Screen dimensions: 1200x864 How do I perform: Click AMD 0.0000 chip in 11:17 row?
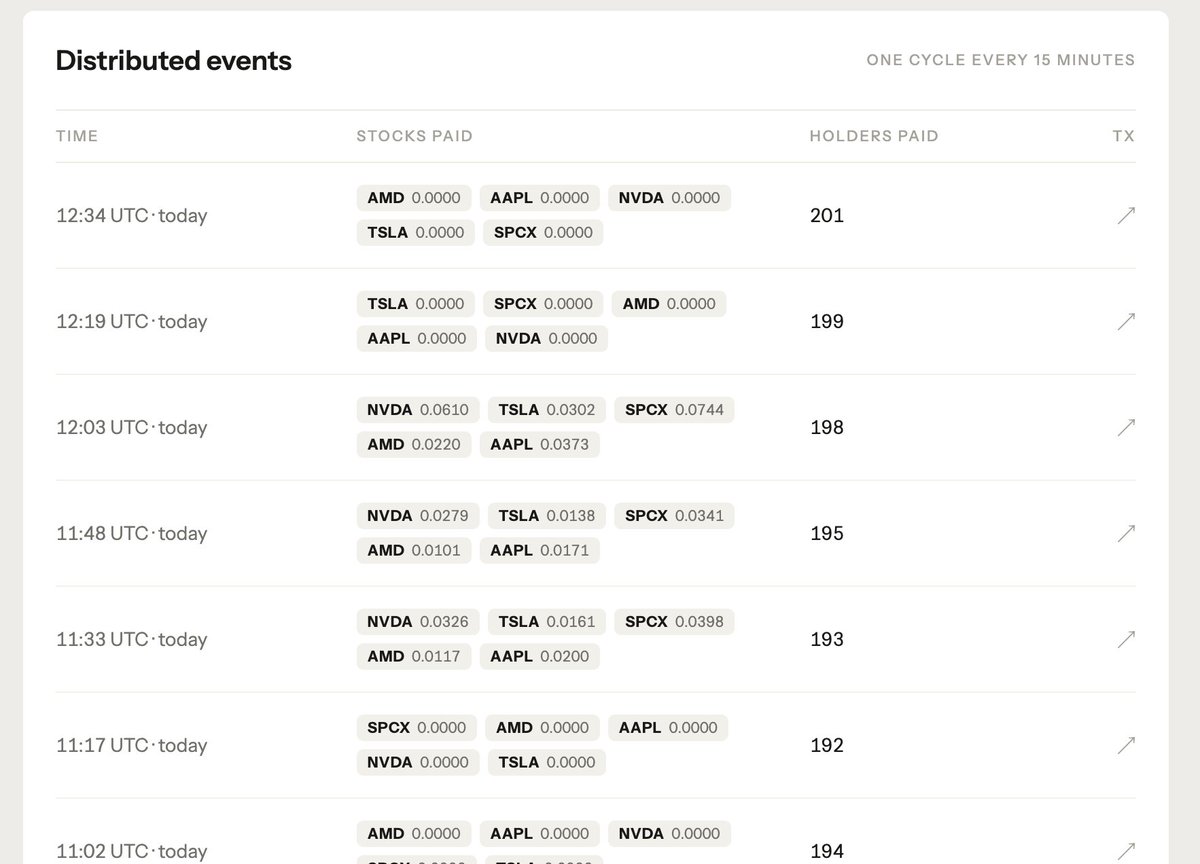pos(543,728)
